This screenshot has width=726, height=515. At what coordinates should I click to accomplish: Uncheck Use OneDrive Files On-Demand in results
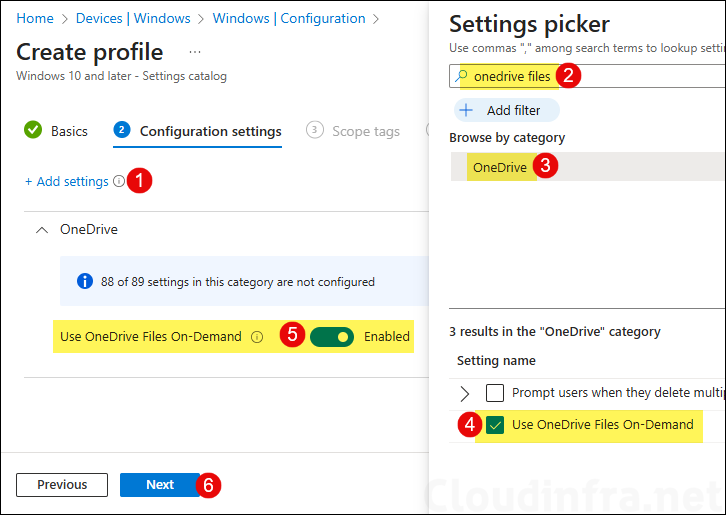(x=495, y=425)
